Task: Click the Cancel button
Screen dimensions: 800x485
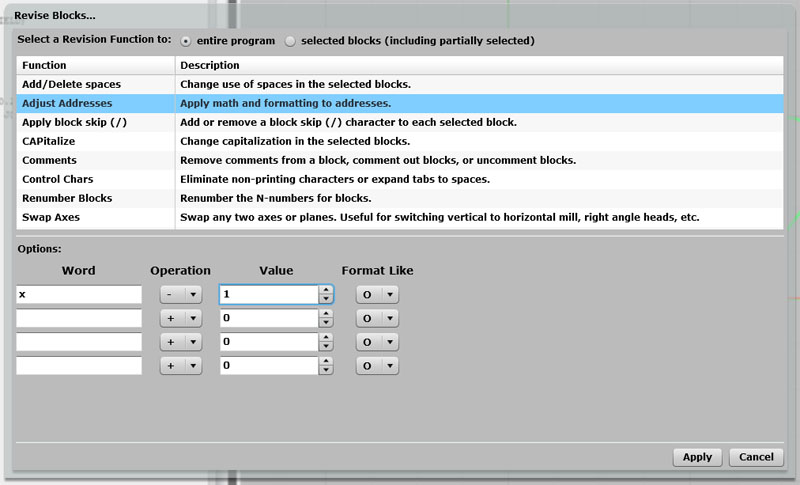Action: pos(756,457)
